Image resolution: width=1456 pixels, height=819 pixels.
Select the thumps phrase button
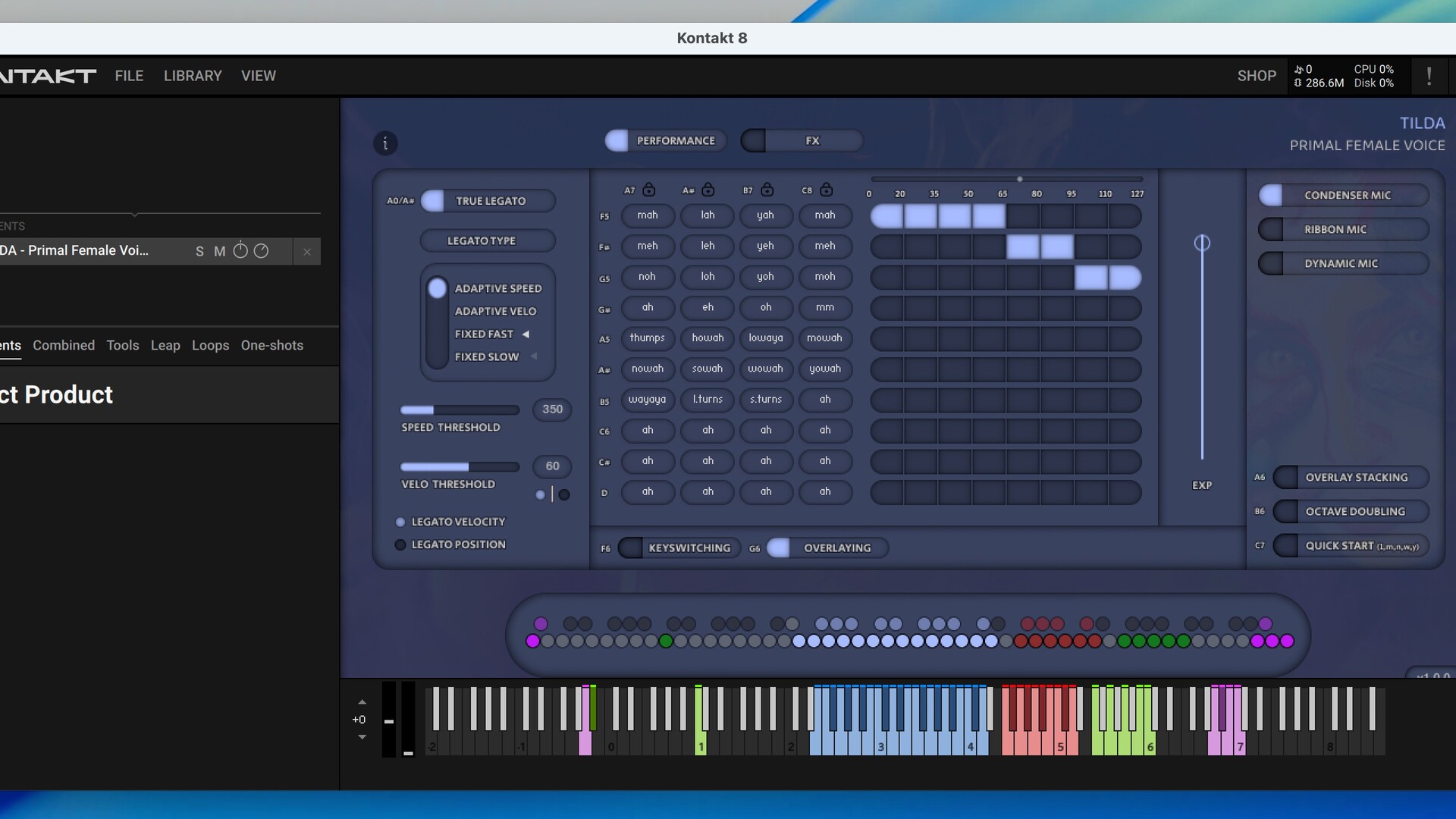(647, 338)
